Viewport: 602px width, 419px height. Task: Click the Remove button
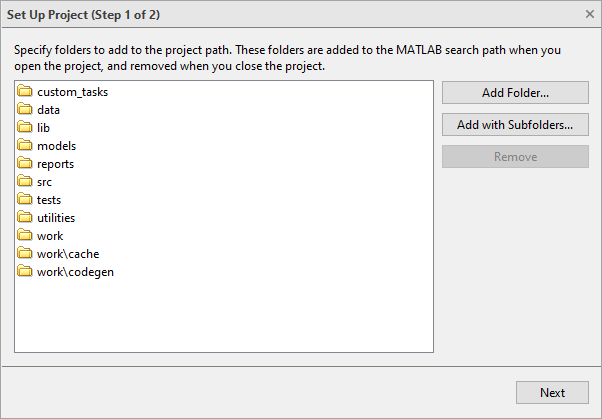pyautogui.click(x=515, y=157)
